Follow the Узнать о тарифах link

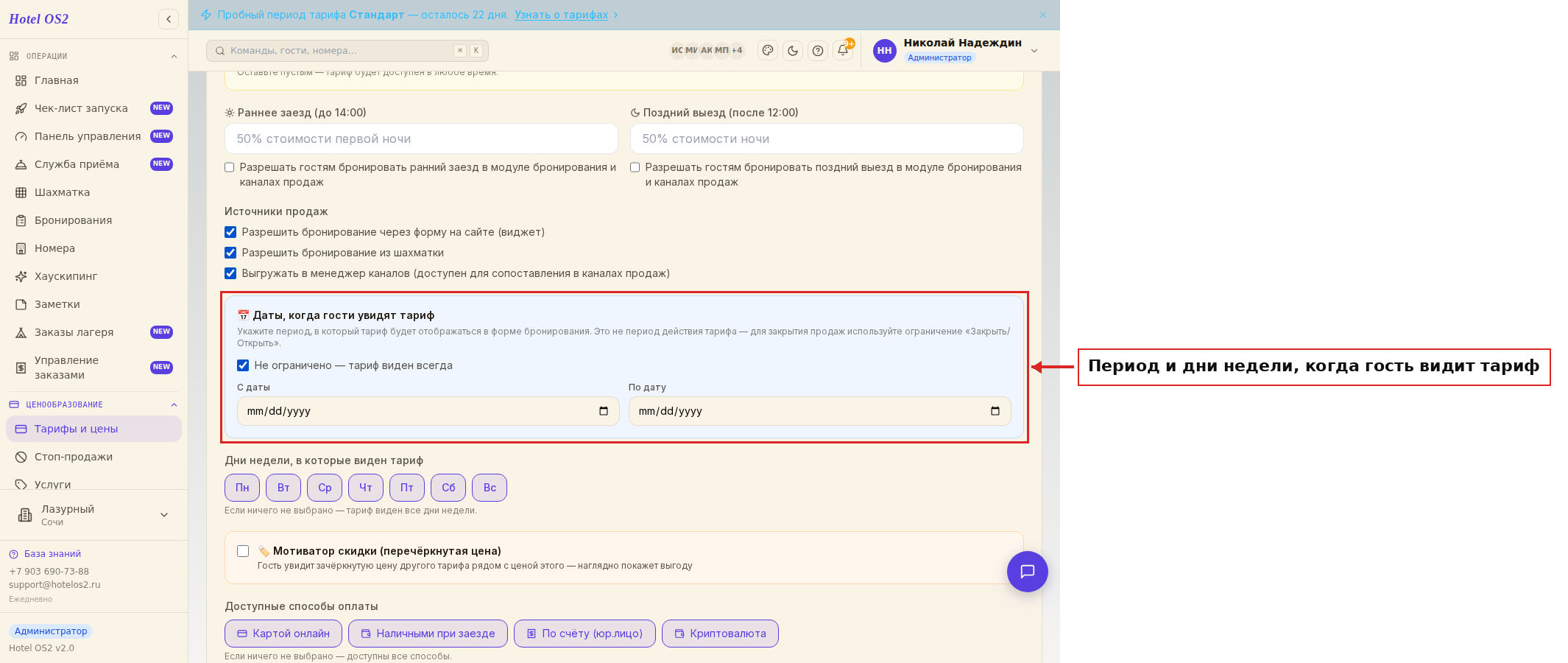(561, 15)
